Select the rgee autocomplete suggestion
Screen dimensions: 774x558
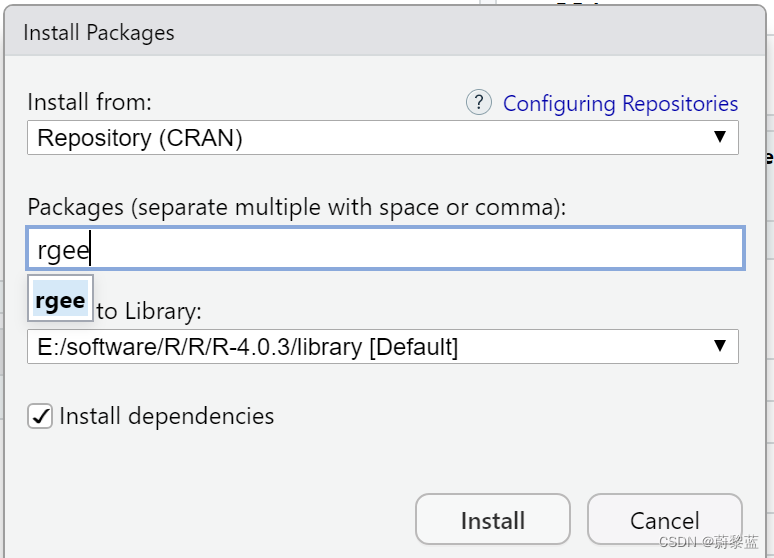(60, 299)
